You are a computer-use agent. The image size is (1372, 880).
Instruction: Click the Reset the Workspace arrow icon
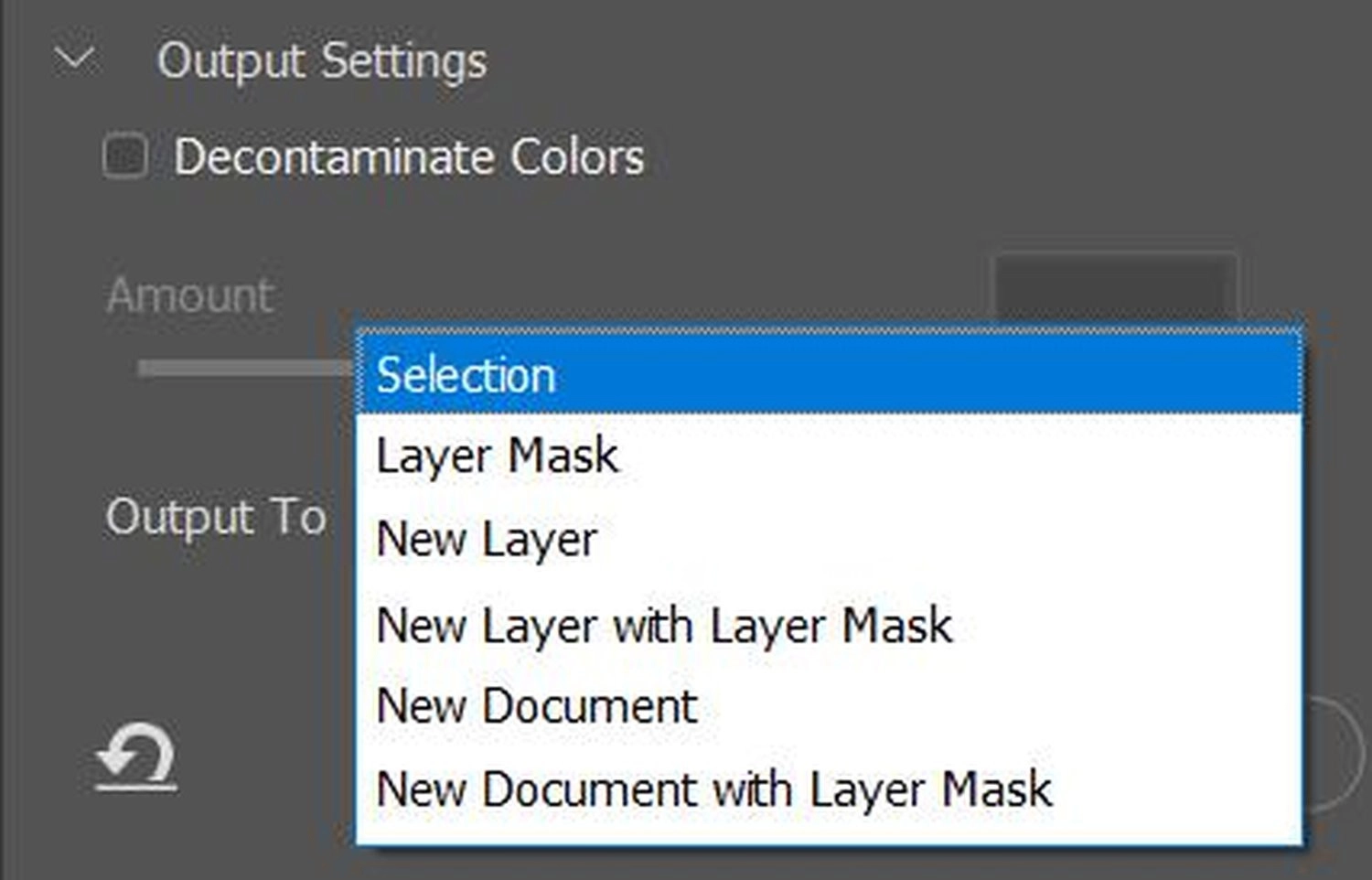point(136,757)
